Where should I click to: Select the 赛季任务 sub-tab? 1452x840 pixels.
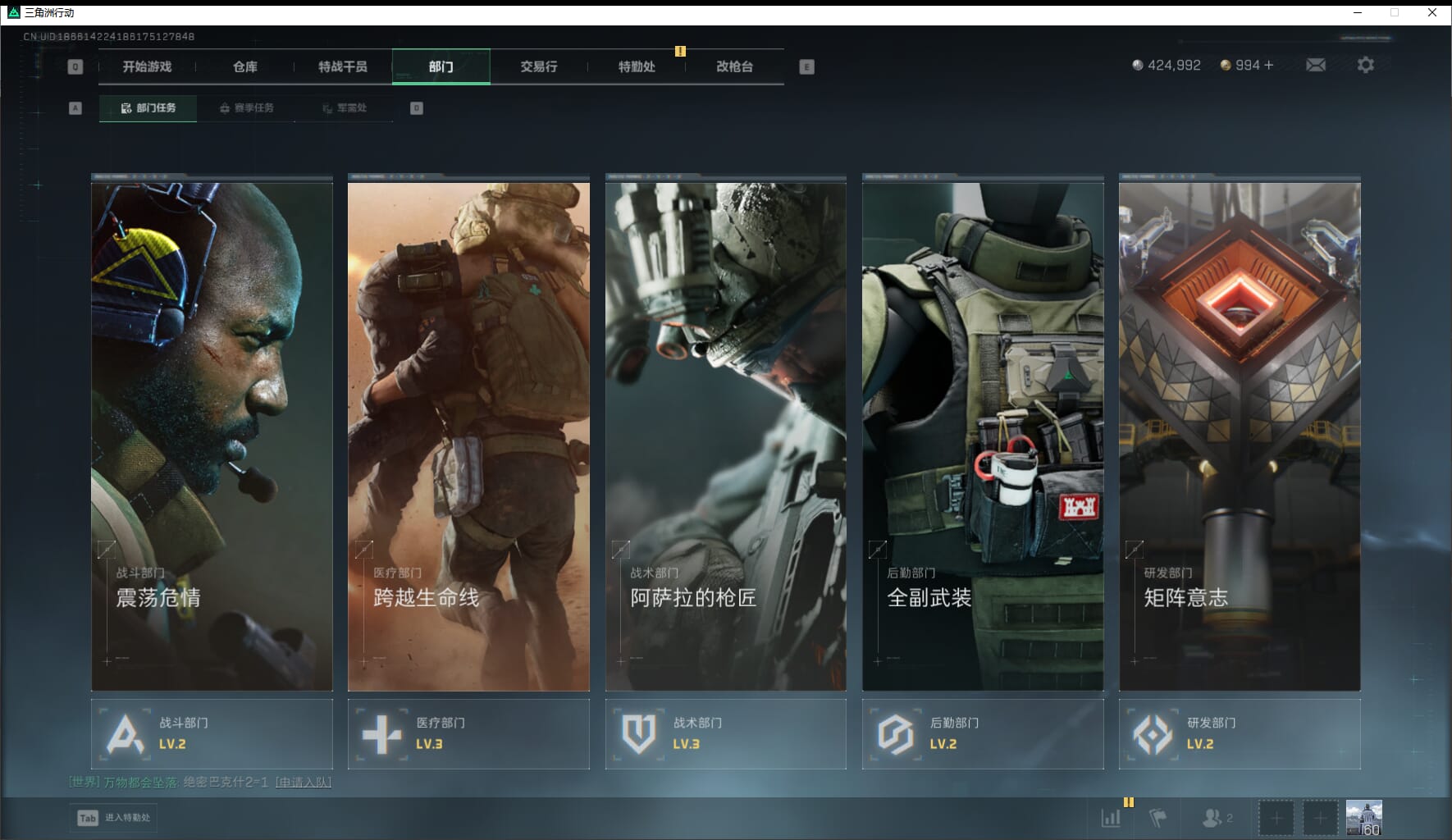[x=246, y=108]
